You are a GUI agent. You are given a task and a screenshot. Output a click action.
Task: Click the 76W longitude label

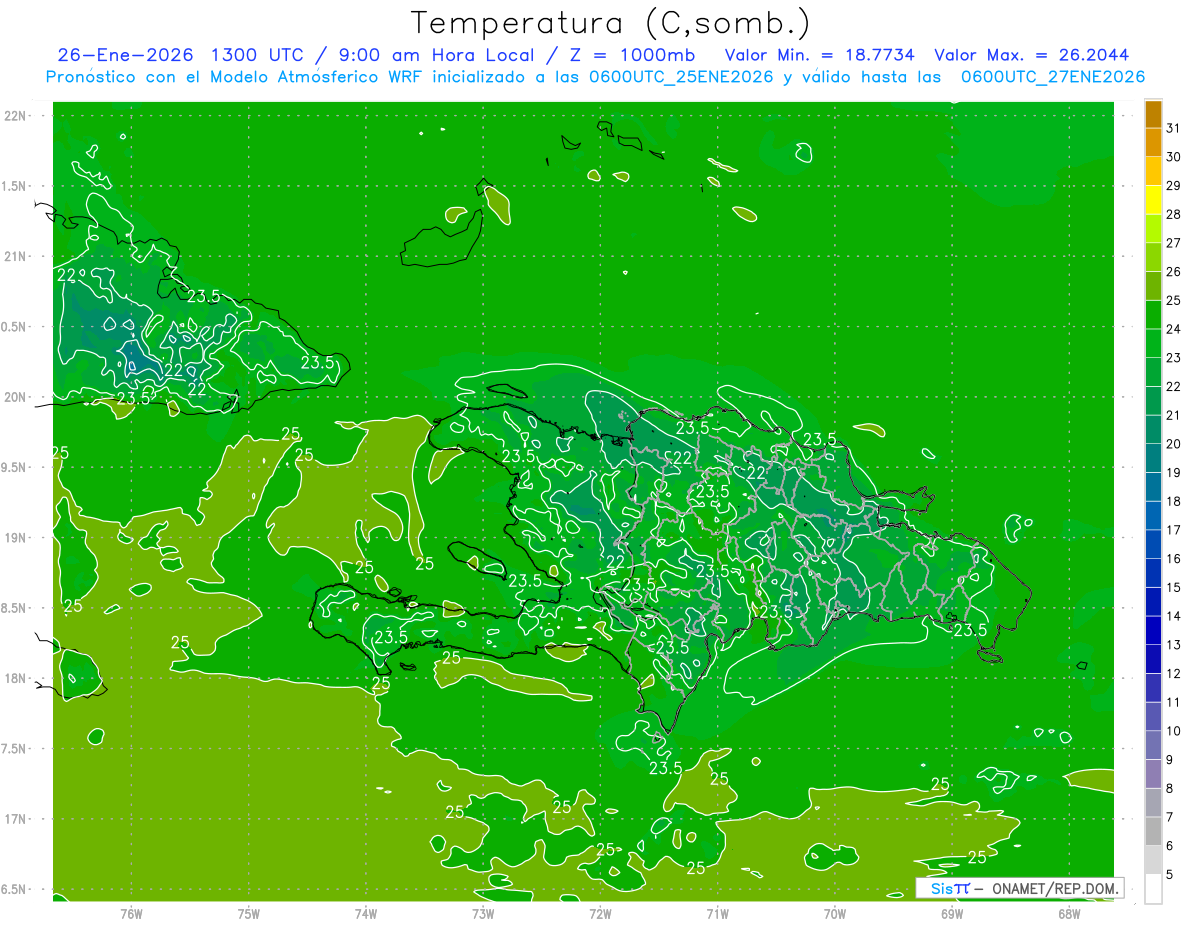point(131,913)
